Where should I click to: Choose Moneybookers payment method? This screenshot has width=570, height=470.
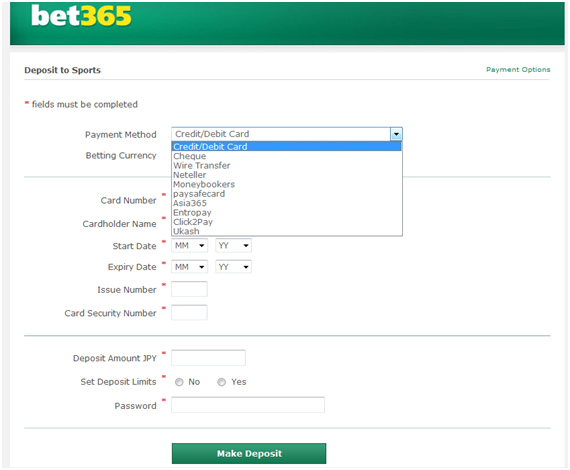286,184
